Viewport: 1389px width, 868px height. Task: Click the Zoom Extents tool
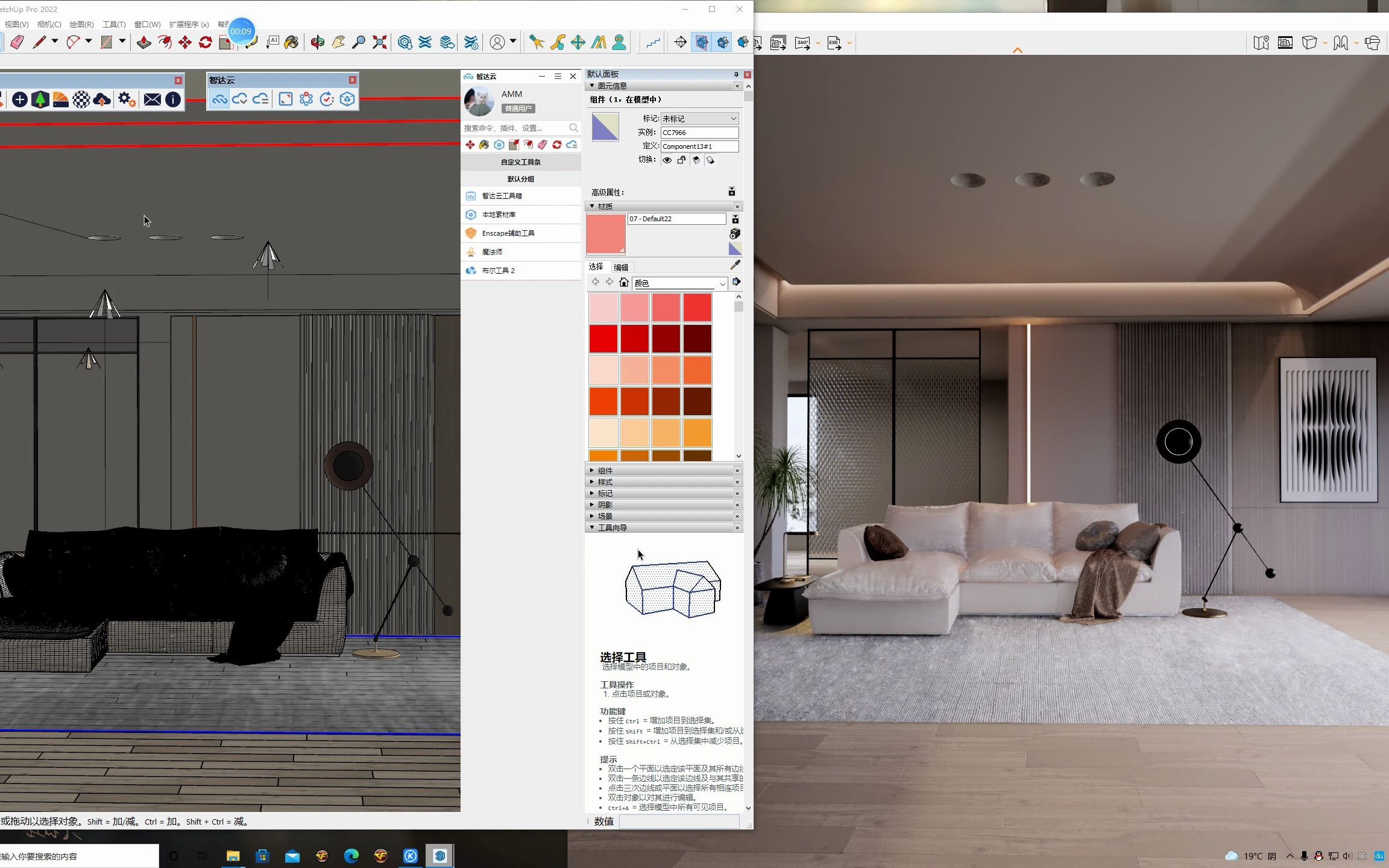click(x=379, y=42)
